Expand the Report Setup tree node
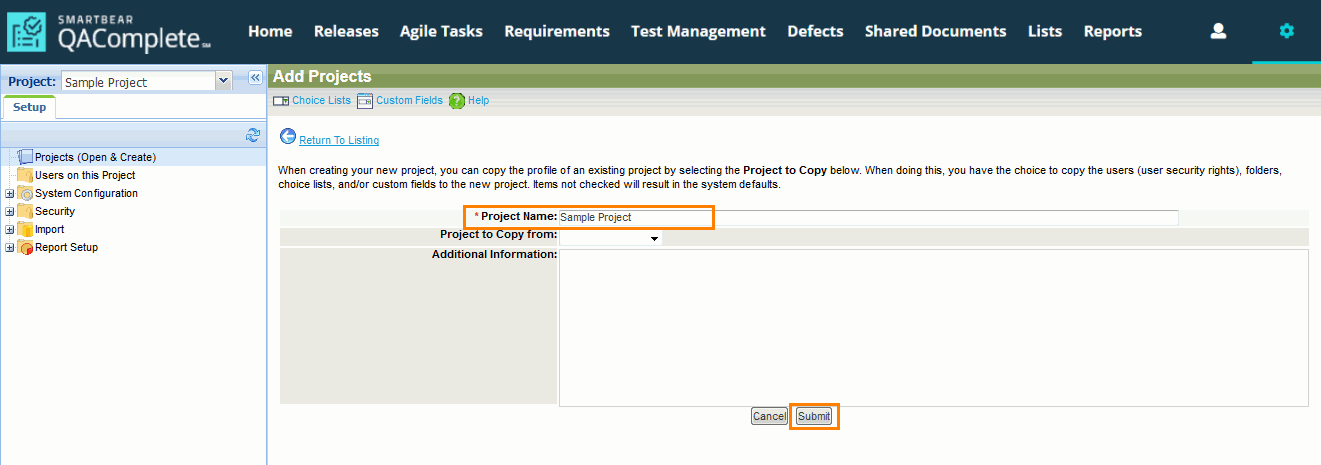The width and height of the screenshot is (1321, 465). click(x=10, y=248)
